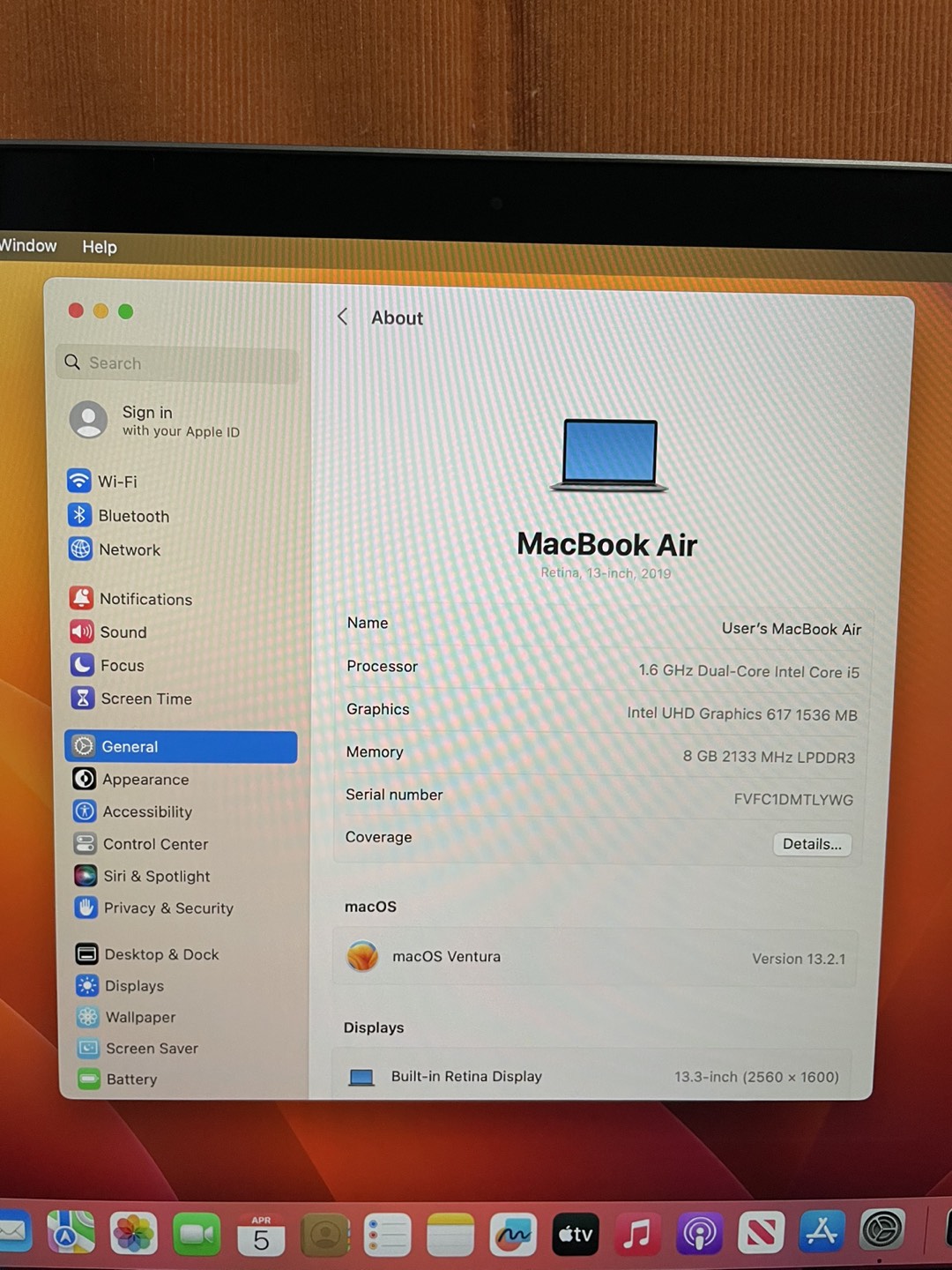Open the Wallpaper settings
952x1270 pixels.
click(x=140, y=1017)
